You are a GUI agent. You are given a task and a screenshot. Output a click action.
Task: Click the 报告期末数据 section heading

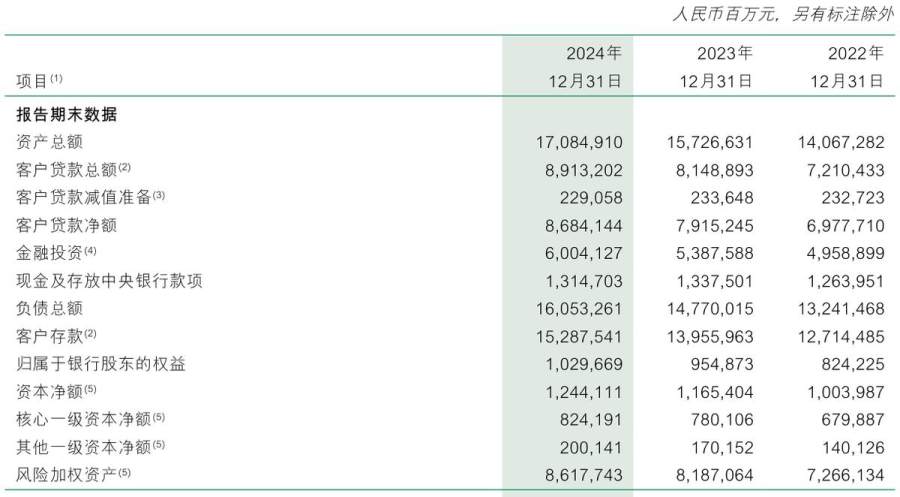pos(67,114)
